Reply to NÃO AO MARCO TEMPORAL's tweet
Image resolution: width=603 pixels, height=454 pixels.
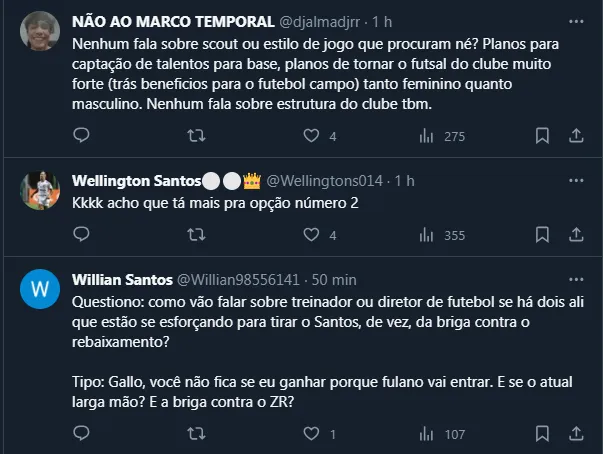82,136
